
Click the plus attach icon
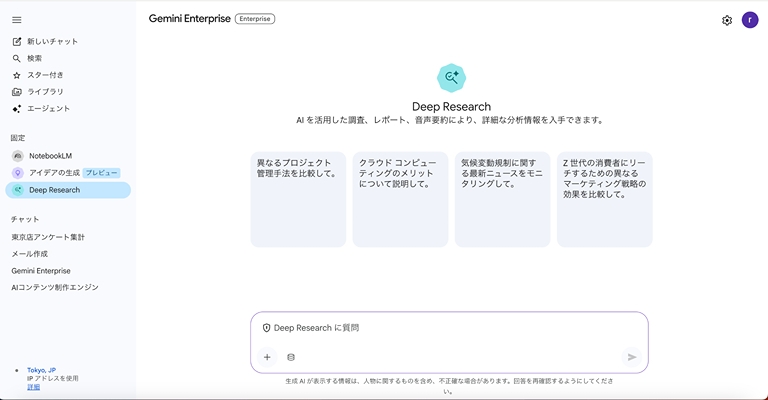(267, 357)
